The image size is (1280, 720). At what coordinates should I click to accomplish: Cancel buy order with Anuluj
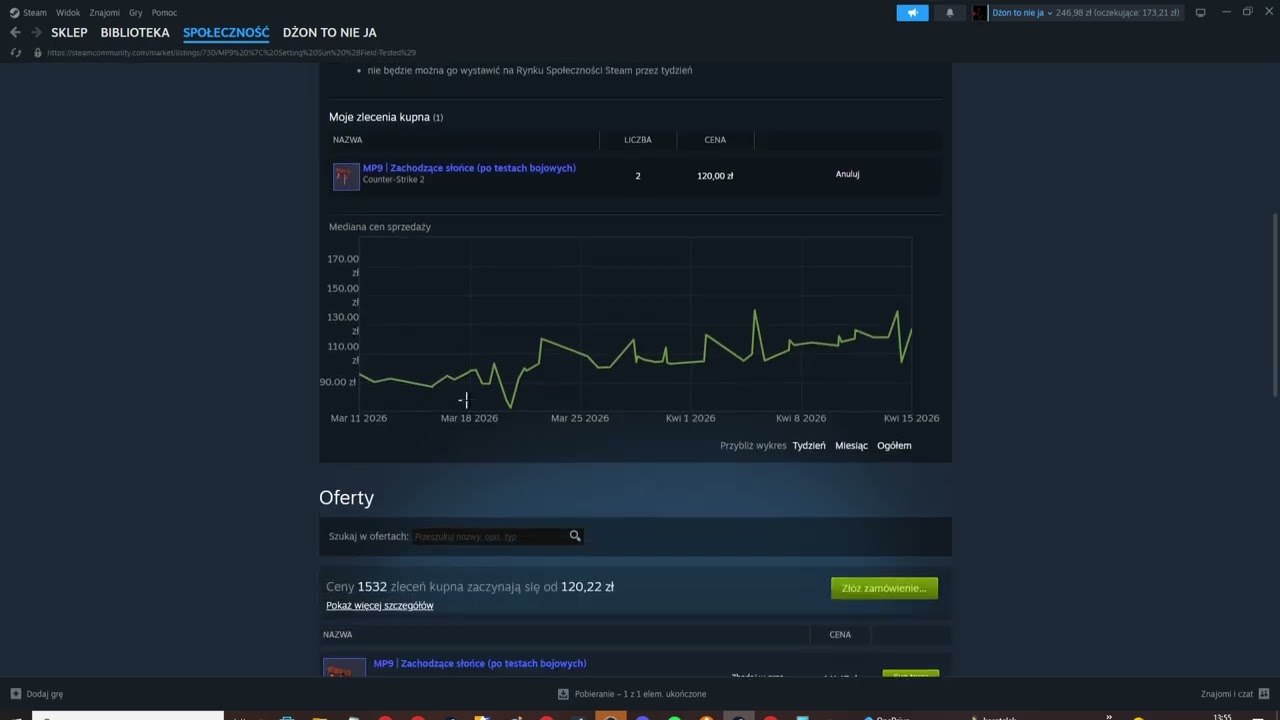tap(847, 174)
